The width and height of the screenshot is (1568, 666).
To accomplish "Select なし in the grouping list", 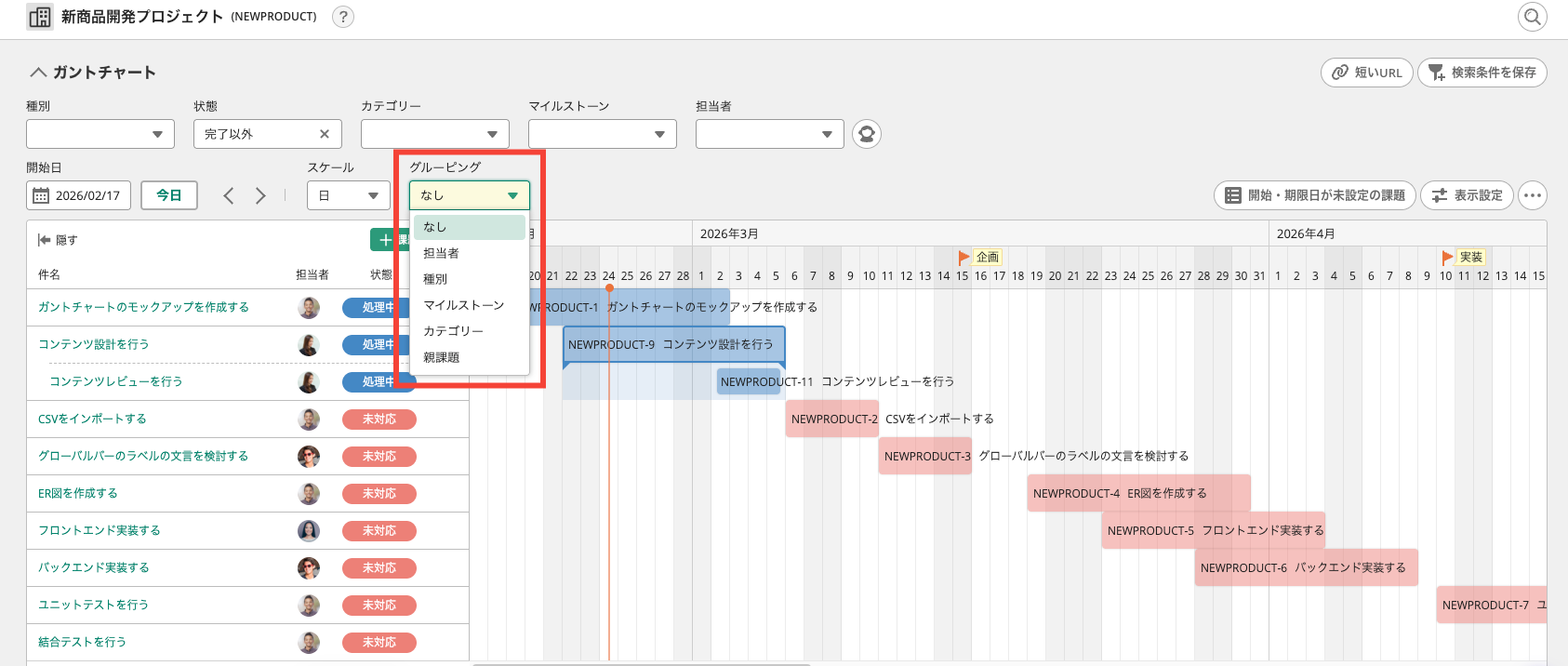I will coord(470,227).
